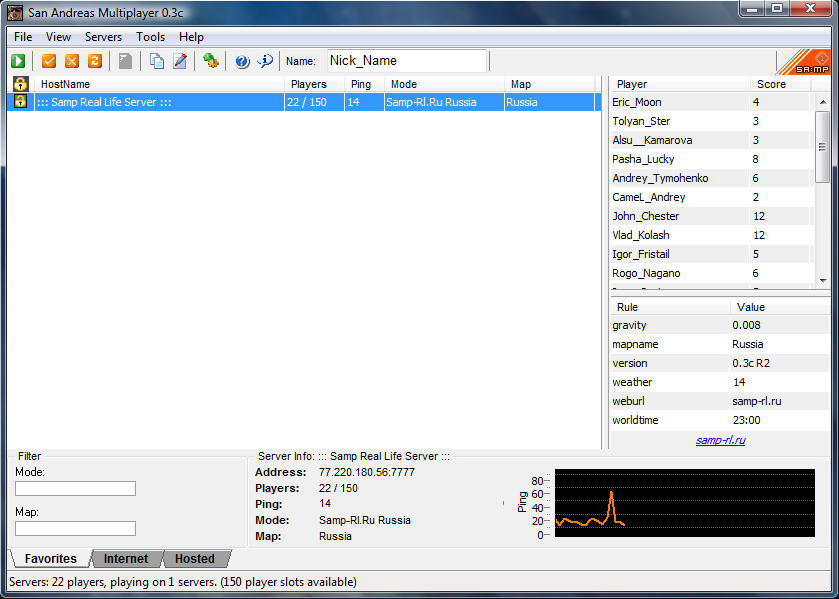Follow the samp-rl.ru link below the rules
839x599 pixels.
(x=720, y=441)
